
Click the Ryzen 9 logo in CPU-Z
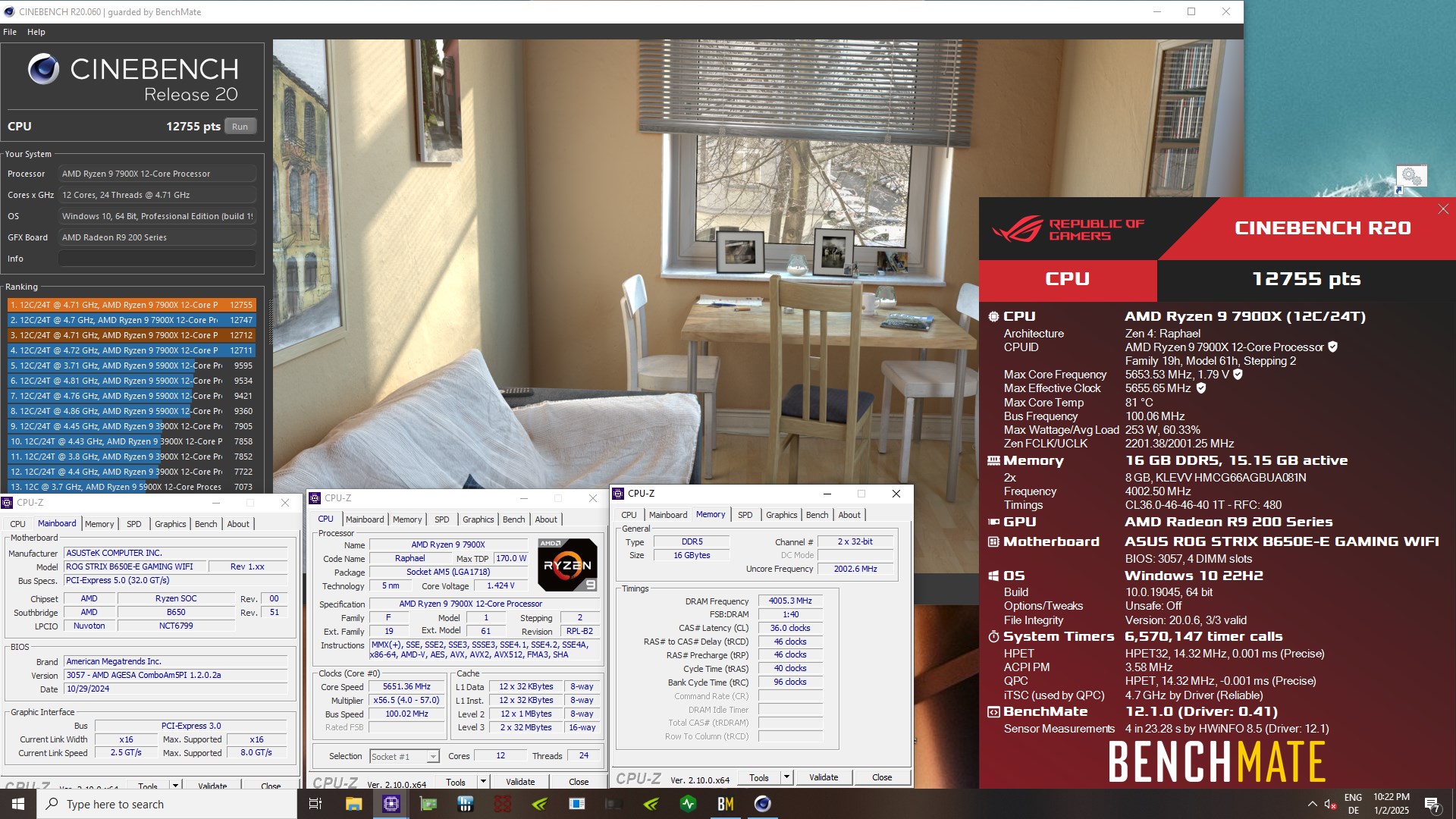(567, 565)
